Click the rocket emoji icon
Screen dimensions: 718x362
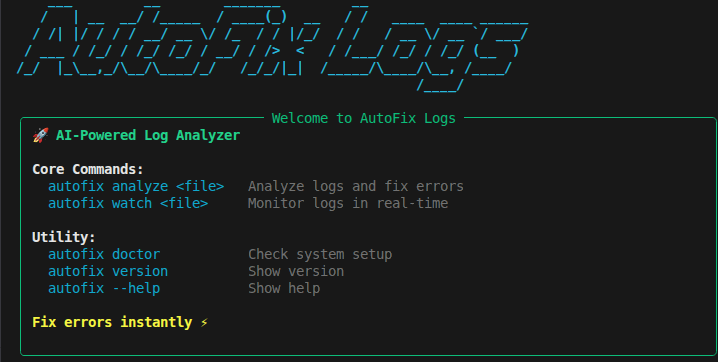point(41,135)
